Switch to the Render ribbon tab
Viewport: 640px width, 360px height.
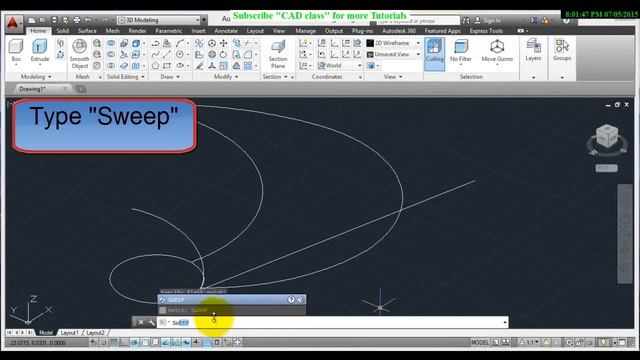[137, 31]
